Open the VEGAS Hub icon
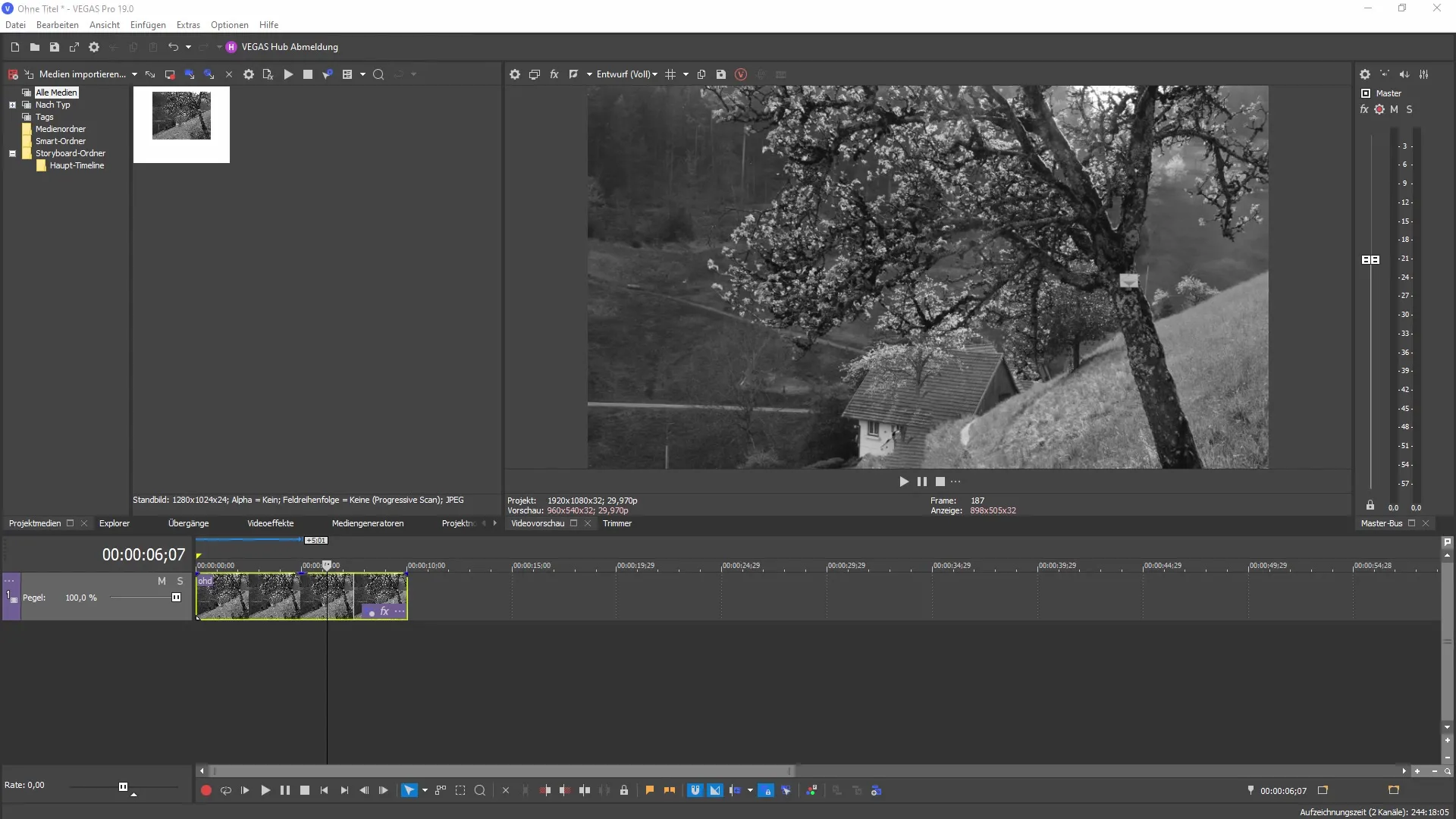 click(231, 47)
